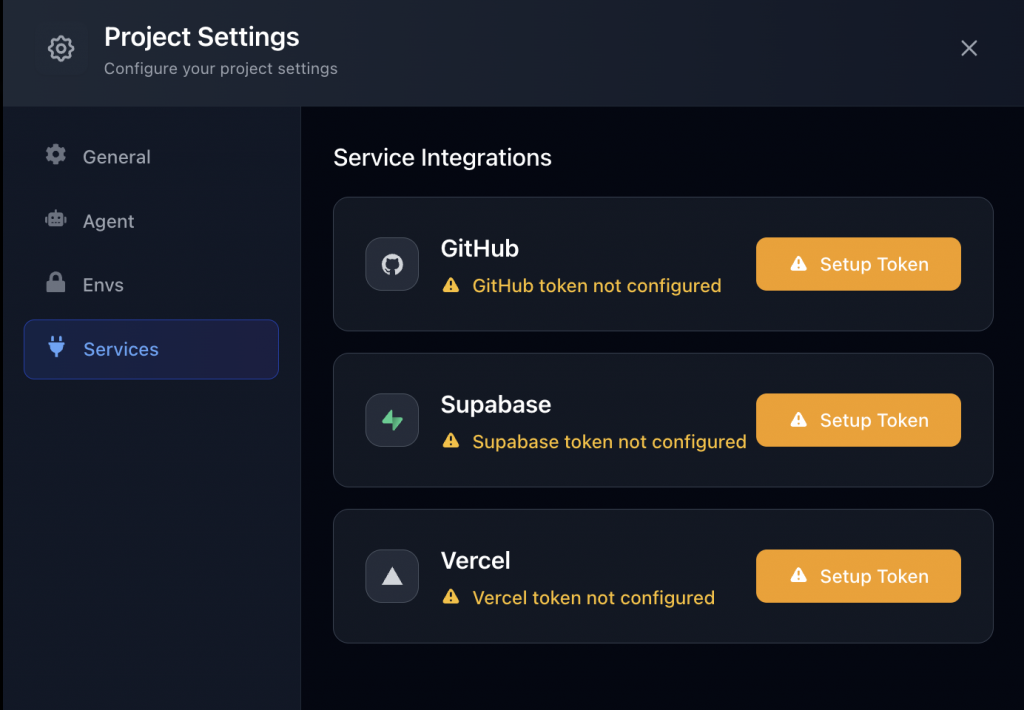
Task: Click warning icon beside GitHub token status
Action: [x=451, y=285]
